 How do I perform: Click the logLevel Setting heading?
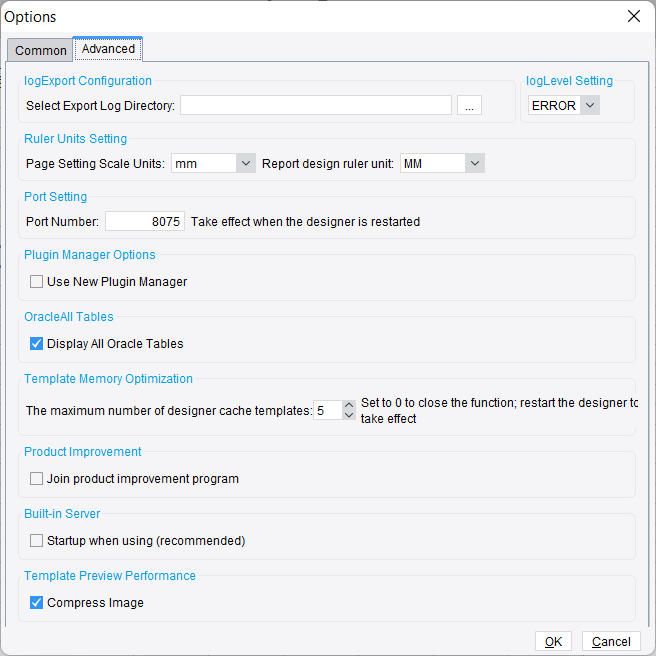[569, 81]
